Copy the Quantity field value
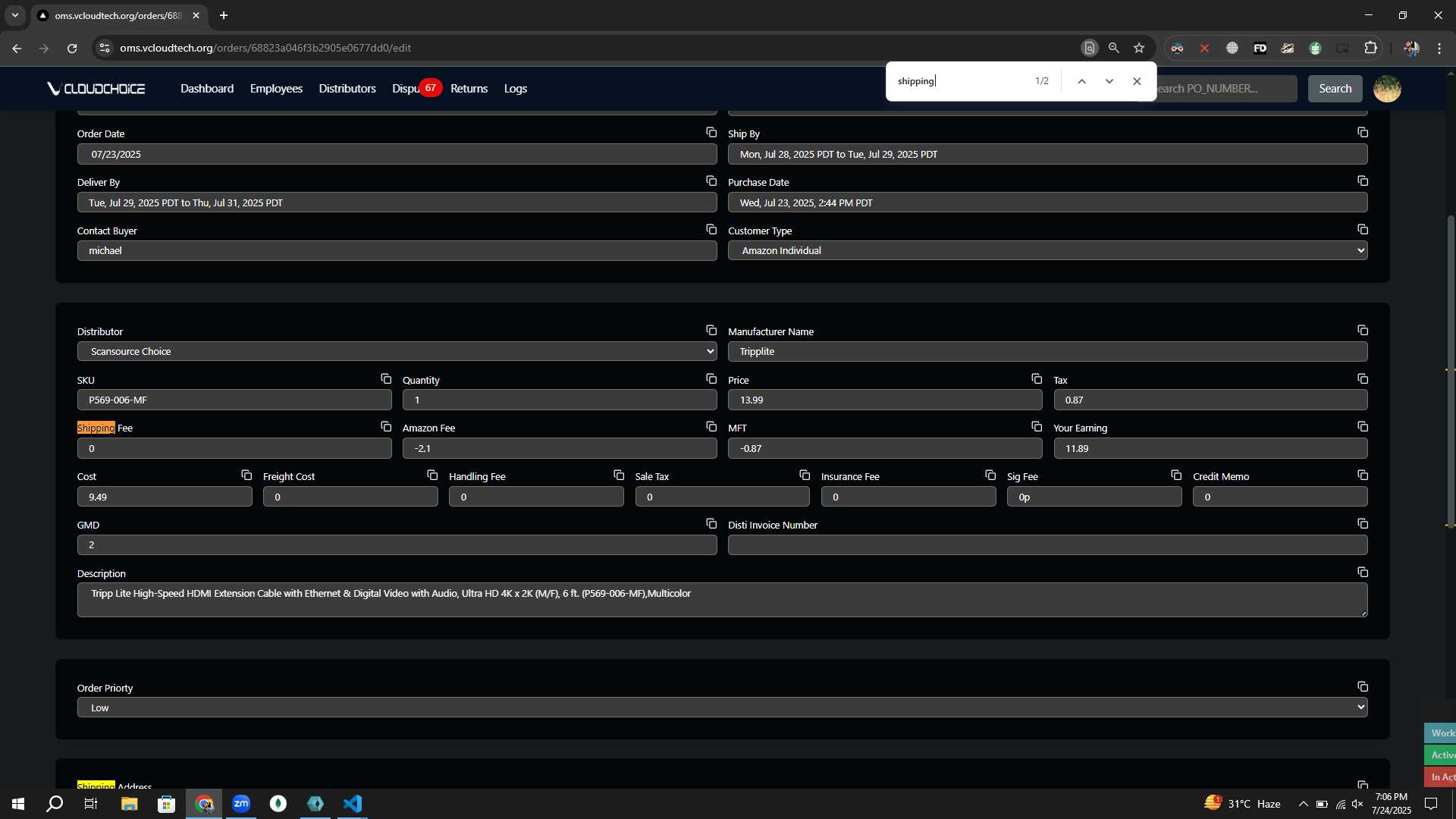 (x=711, y=379)
